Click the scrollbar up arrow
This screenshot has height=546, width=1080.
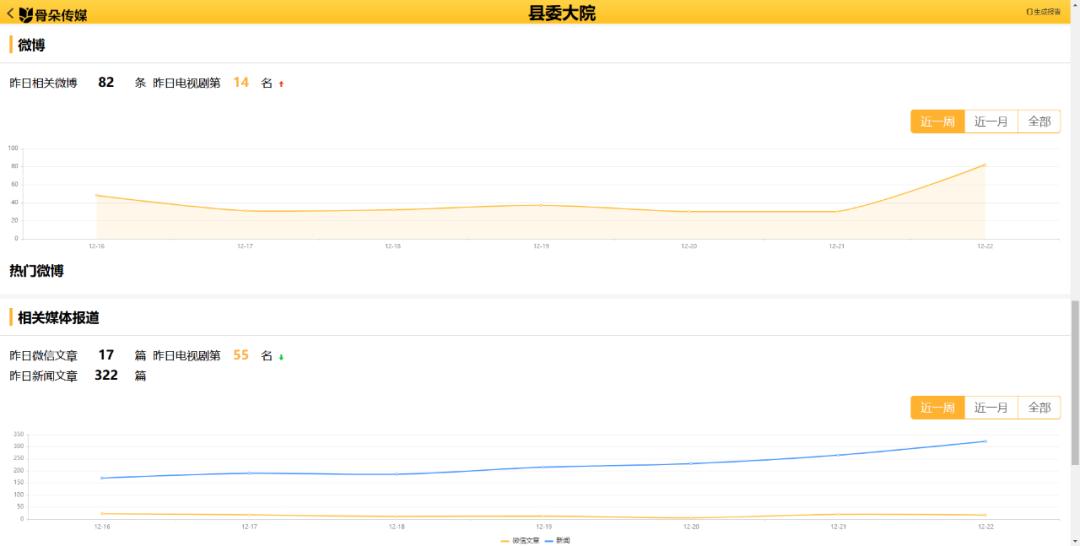[1074, 3]
